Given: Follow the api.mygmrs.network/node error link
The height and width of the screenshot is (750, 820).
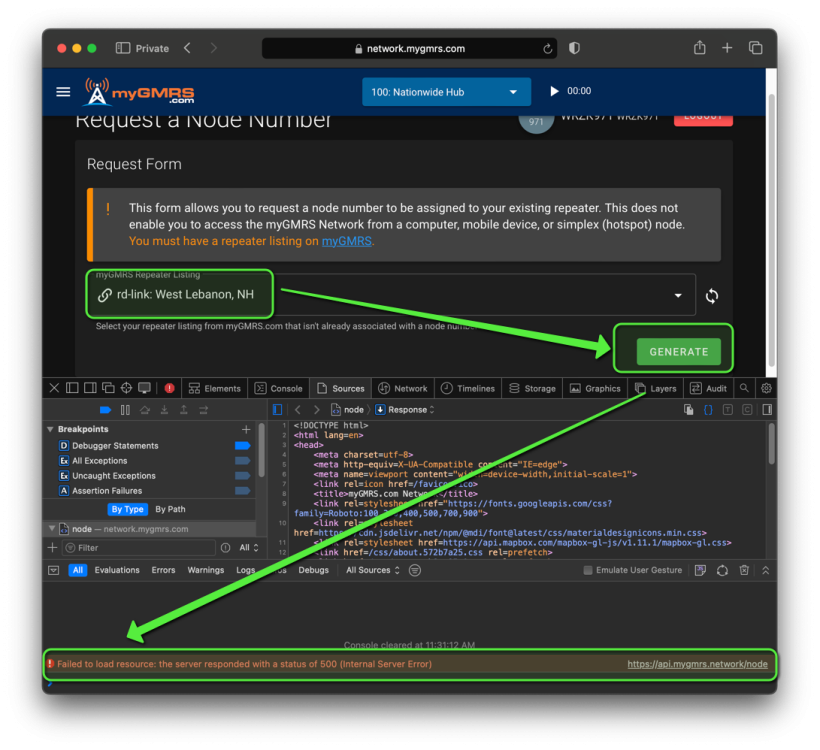Looking at the screenshot, I should point(697,664).
